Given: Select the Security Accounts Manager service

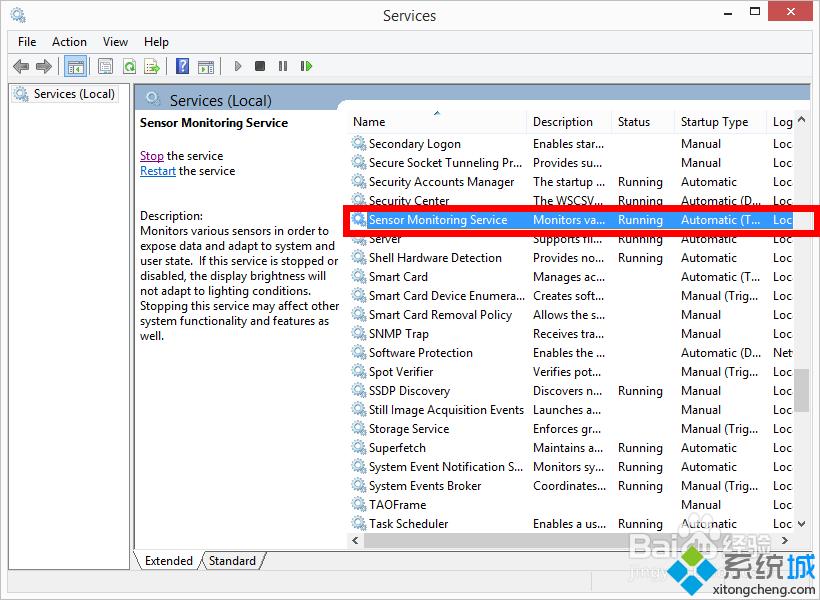Looking at the screenshot, I should 441,182.
